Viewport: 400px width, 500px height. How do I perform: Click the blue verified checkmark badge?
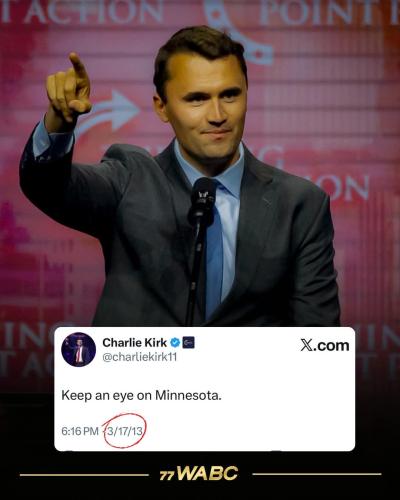[x=175, y=342]
